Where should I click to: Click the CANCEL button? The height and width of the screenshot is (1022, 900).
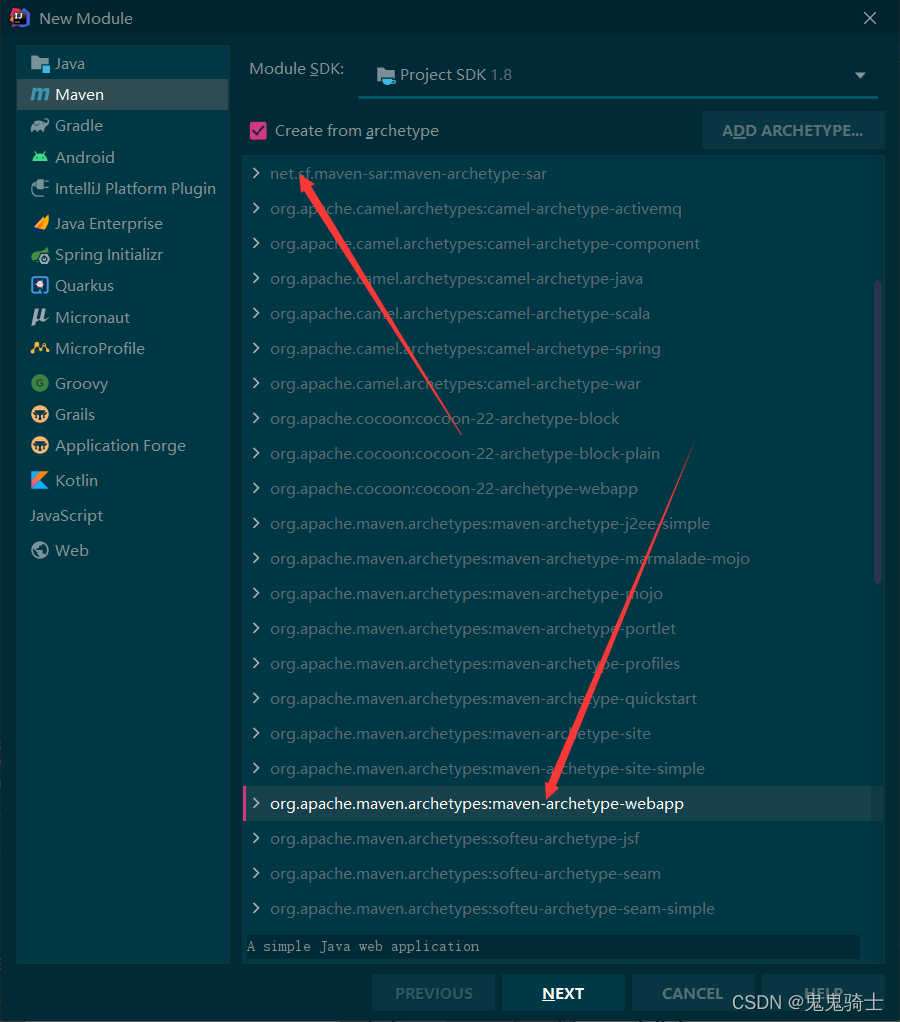(692, 993)
